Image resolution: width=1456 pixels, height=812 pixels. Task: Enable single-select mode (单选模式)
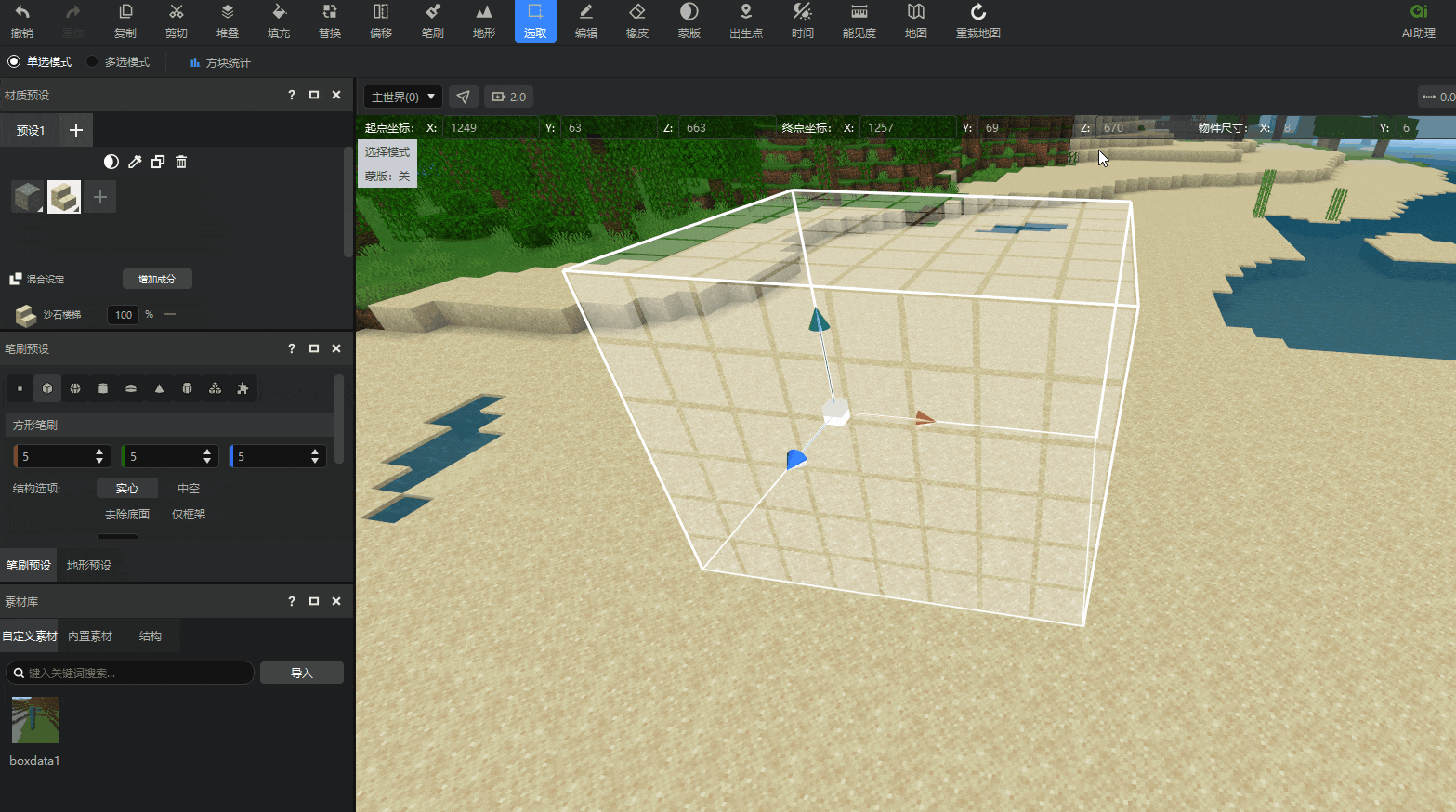coord(40,62)
